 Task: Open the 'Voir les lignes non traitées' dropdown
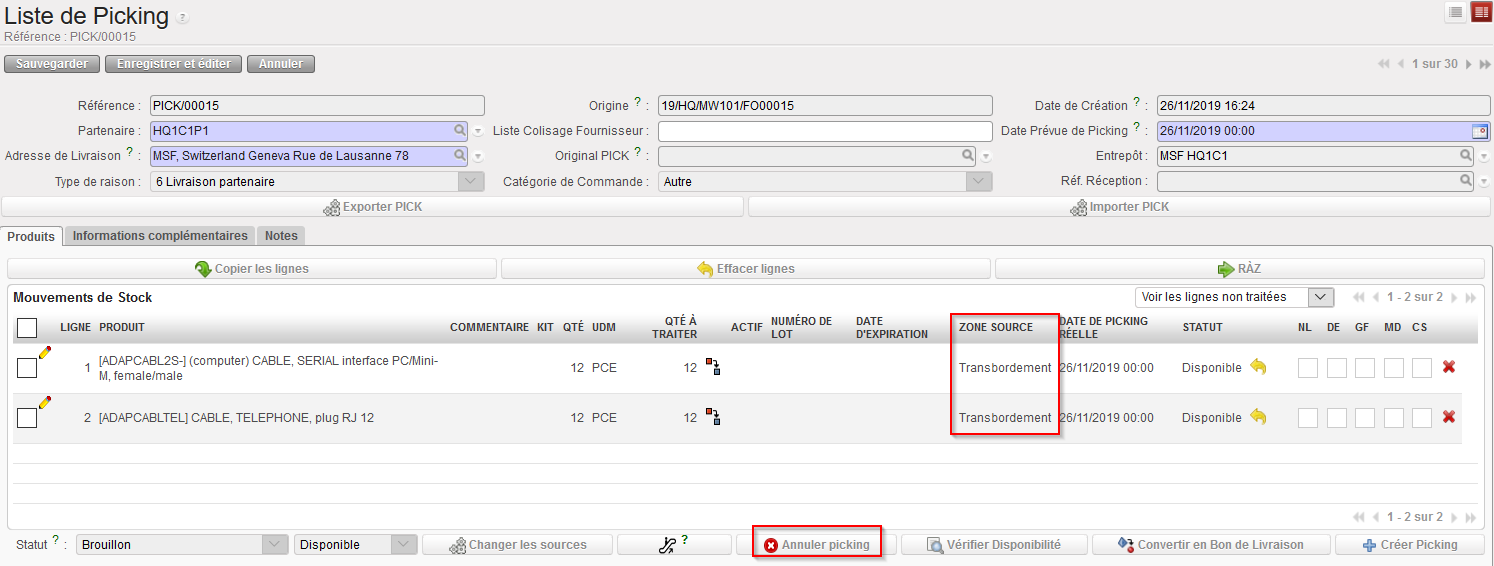coord(1234,297)
